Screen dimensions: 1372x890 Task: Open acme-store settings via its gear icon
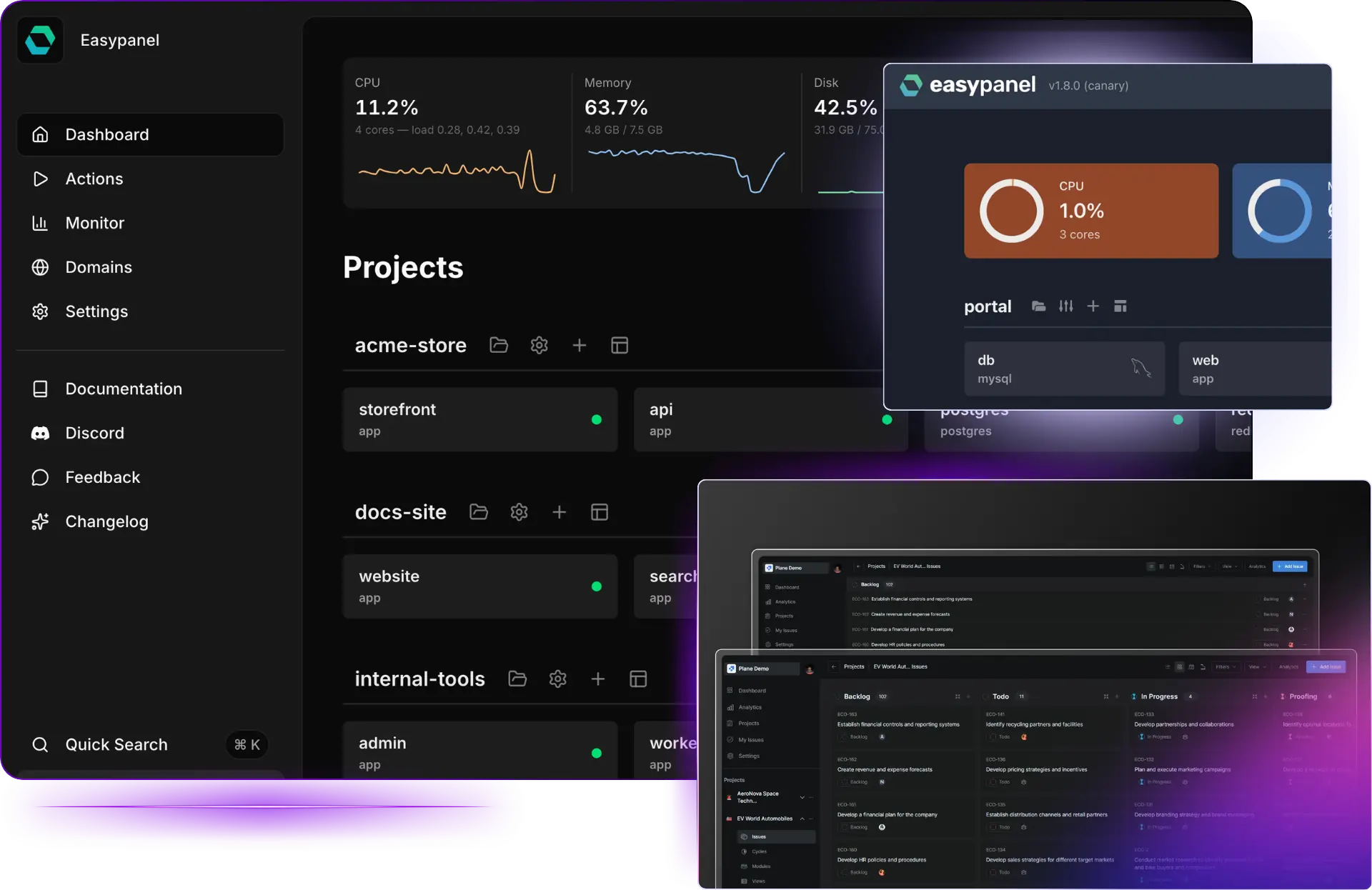pos(540,346)
